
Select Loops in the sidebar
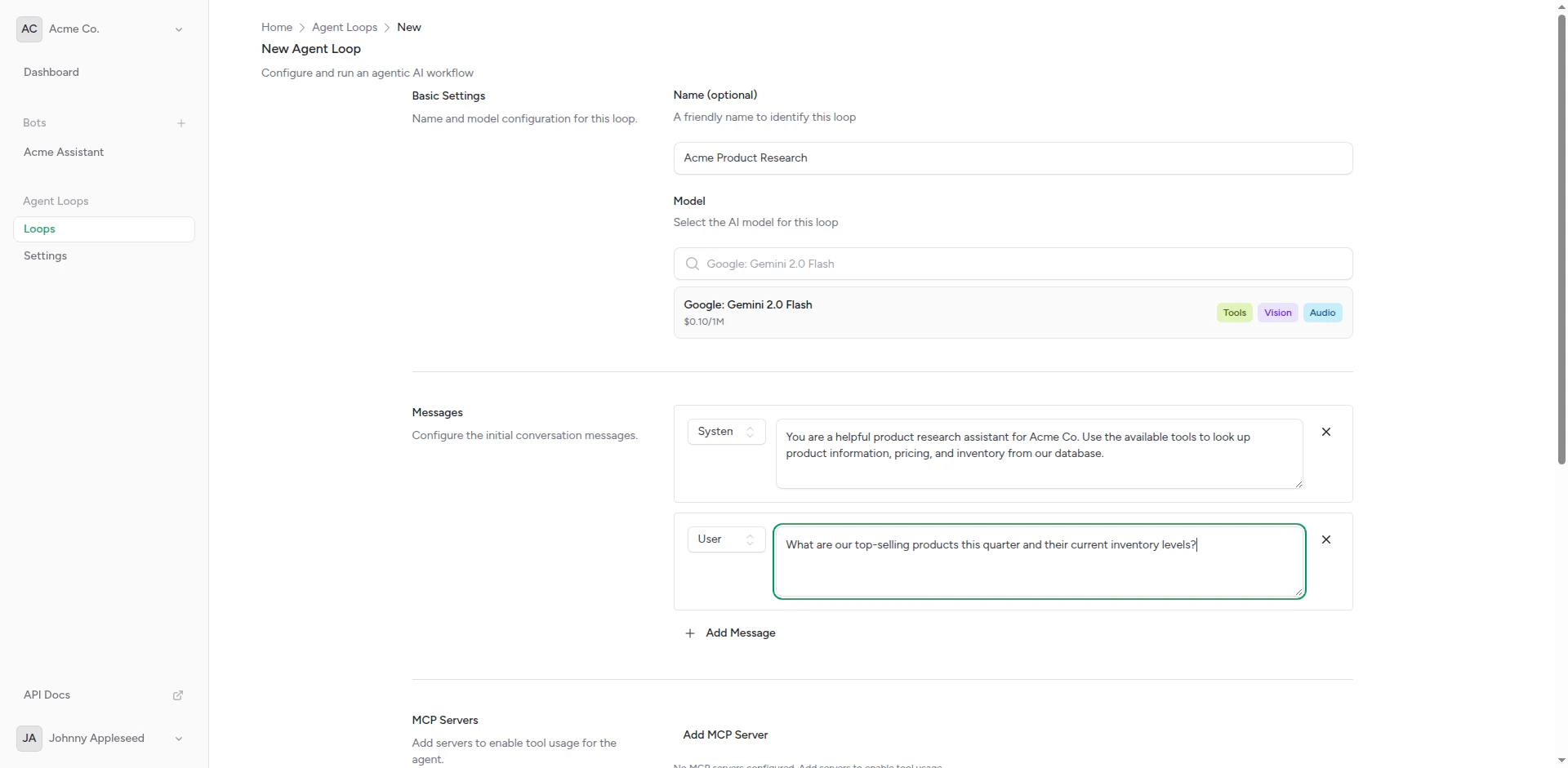point(104,229)
